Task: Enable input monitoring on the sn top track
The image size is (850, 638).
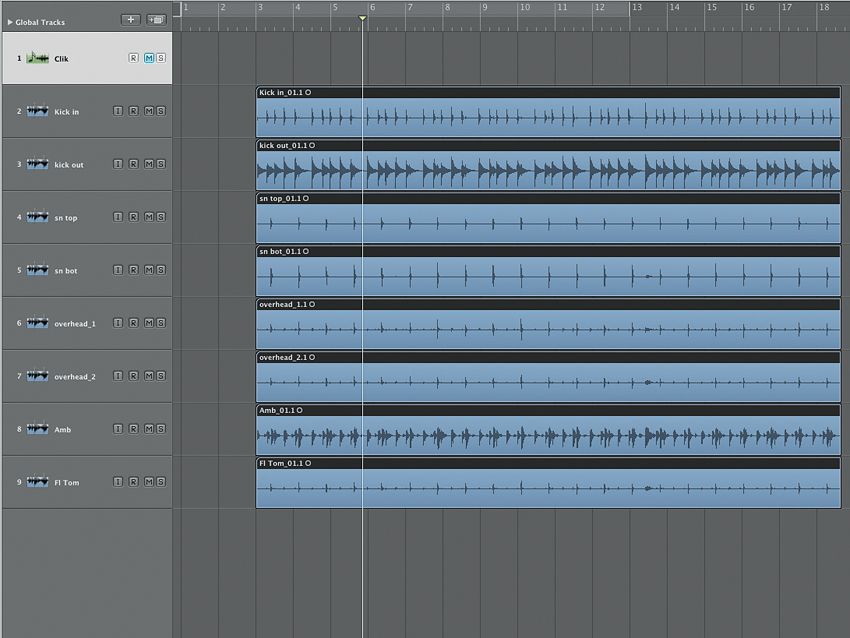Action: (x=118, y=216)
